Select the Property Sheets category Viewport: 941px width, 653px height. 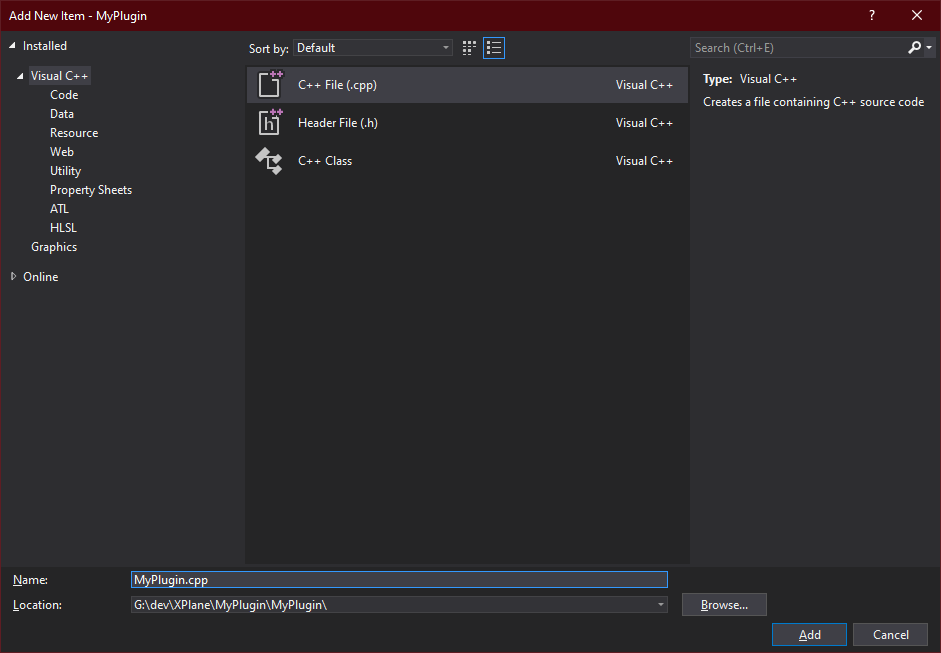point(90,189)
